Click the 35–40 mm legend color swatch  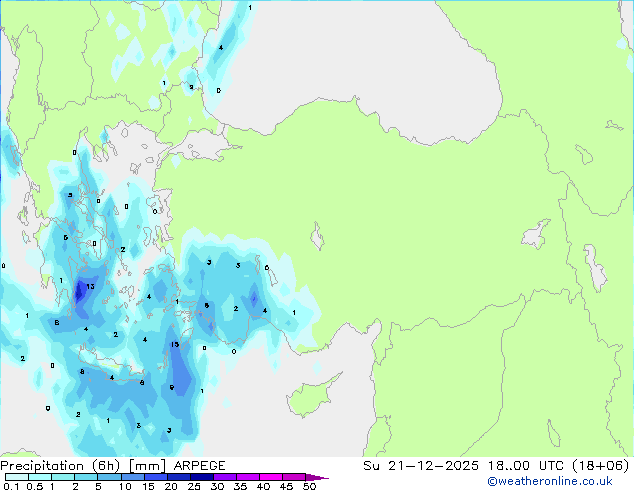tap(248, 477)
